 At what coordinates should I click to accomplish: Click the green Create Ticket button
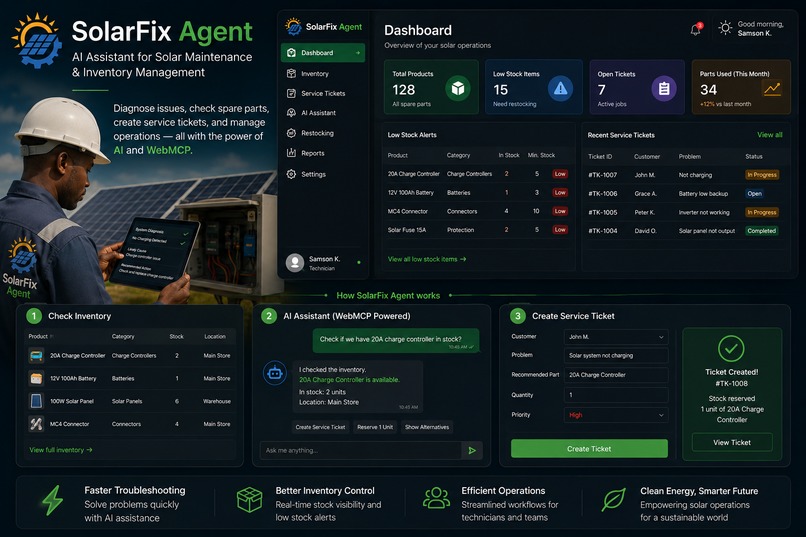589,449
